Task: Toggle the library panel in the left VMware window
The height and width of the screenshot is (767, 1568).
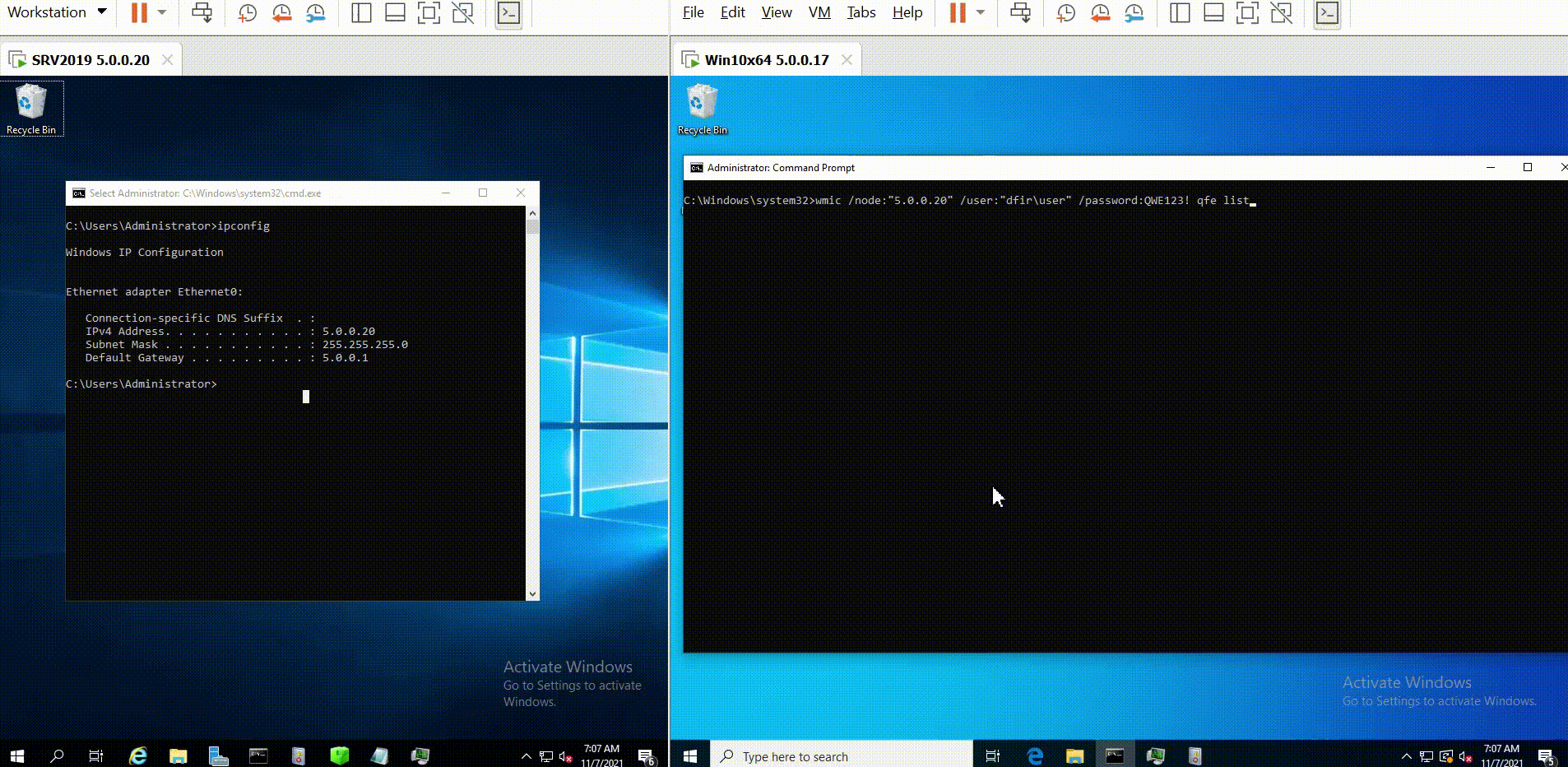Action: 361,12
